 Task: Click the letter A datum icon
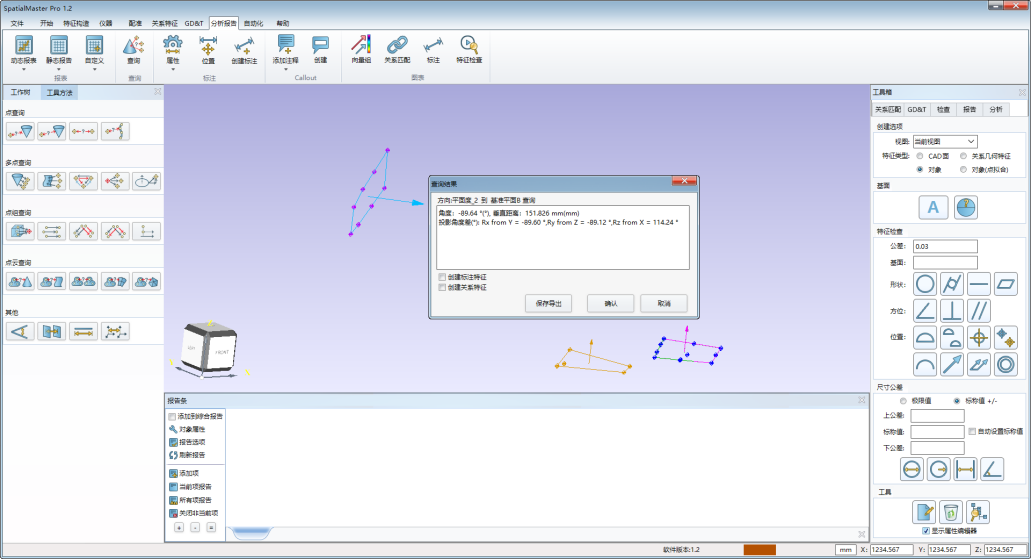pyautogui.click(x=933, y=207)
